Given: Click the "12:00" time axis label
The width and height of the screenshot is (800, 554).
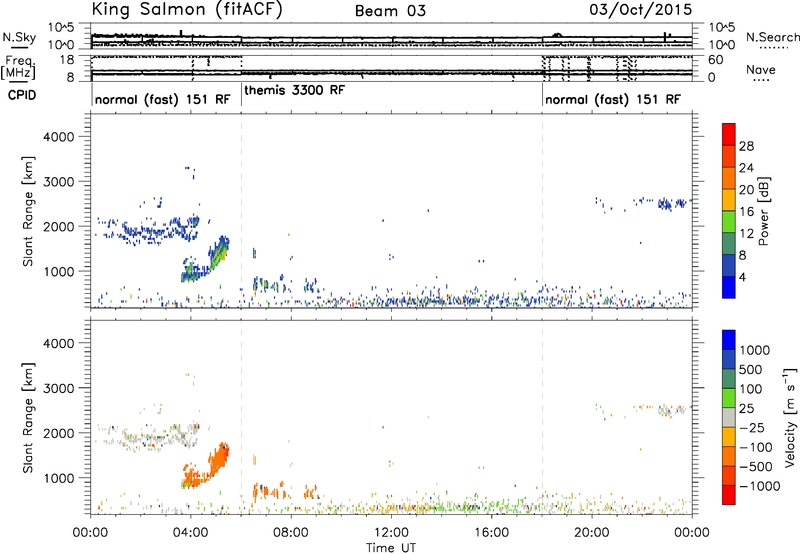Looking at the screenshot, I should 391,533.
